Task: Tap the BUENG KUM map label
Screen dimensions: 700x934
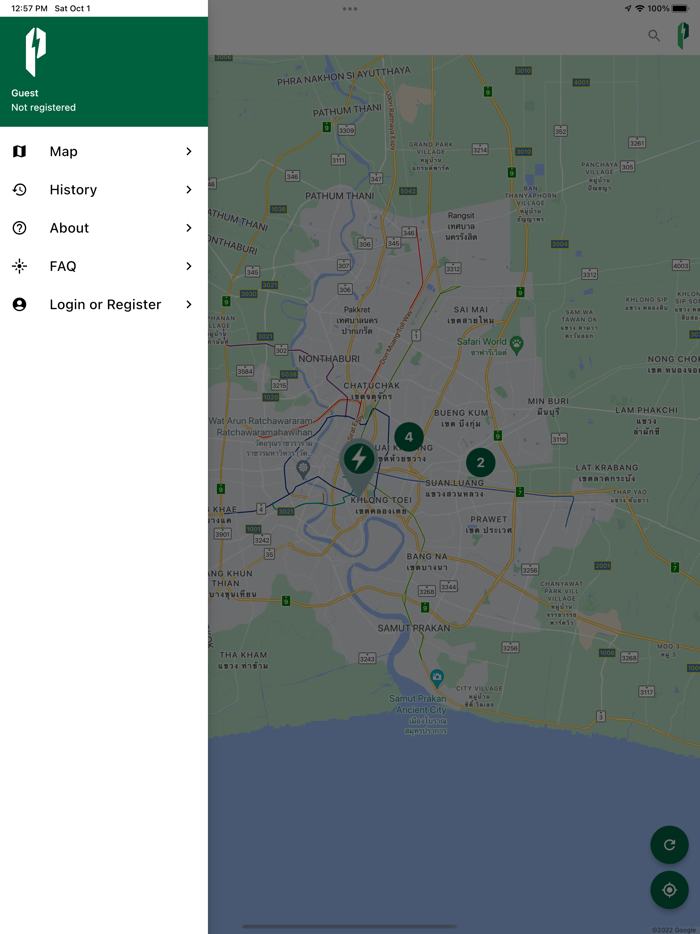Action: [461, 413]
